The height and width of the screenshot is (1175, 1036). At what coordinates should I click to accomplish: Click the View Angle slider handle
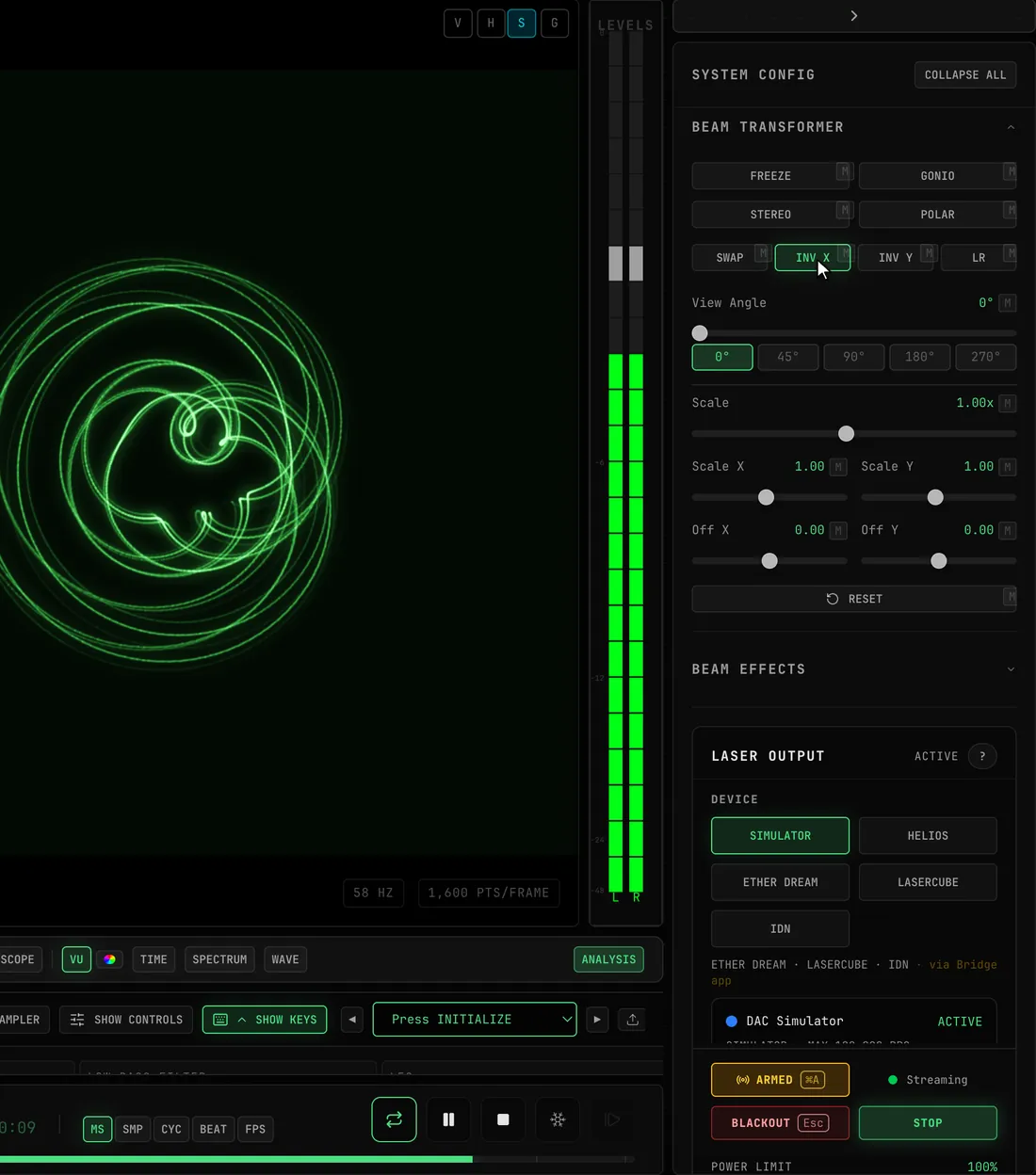(700, 333)
